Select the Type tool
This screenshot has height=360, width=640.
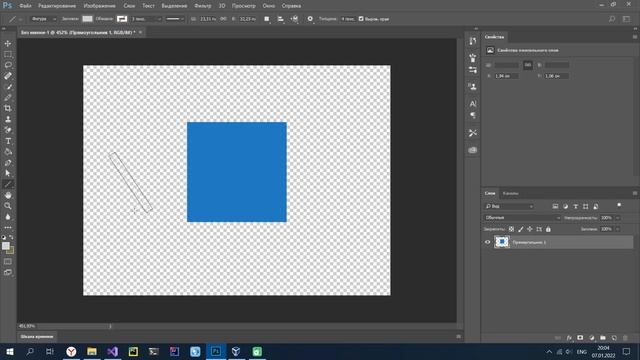(8, 141)
